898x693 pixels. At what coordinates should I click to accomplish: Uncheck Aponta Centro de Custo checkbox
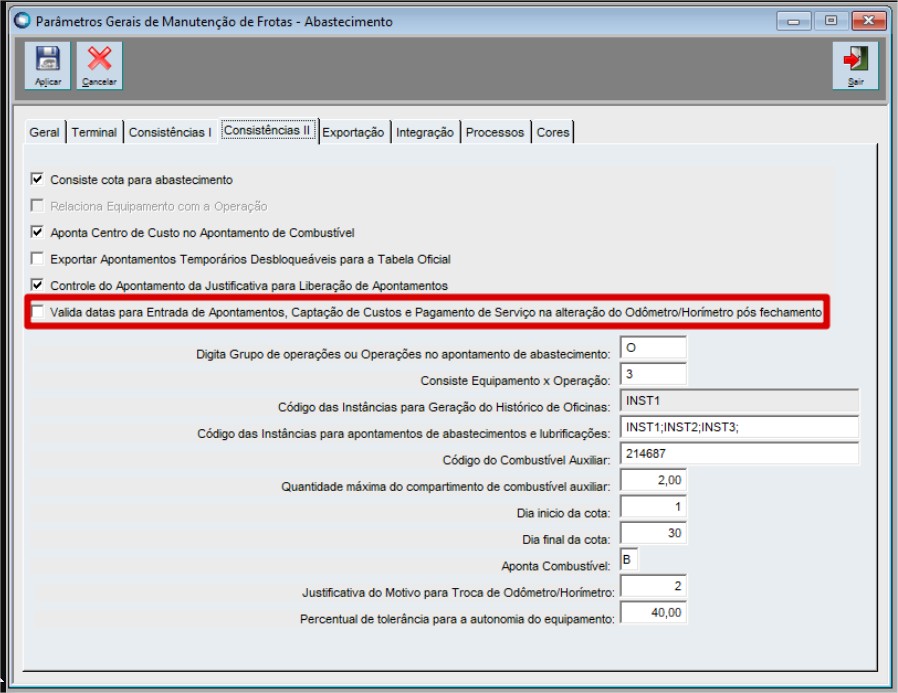(x=37, y=232)
